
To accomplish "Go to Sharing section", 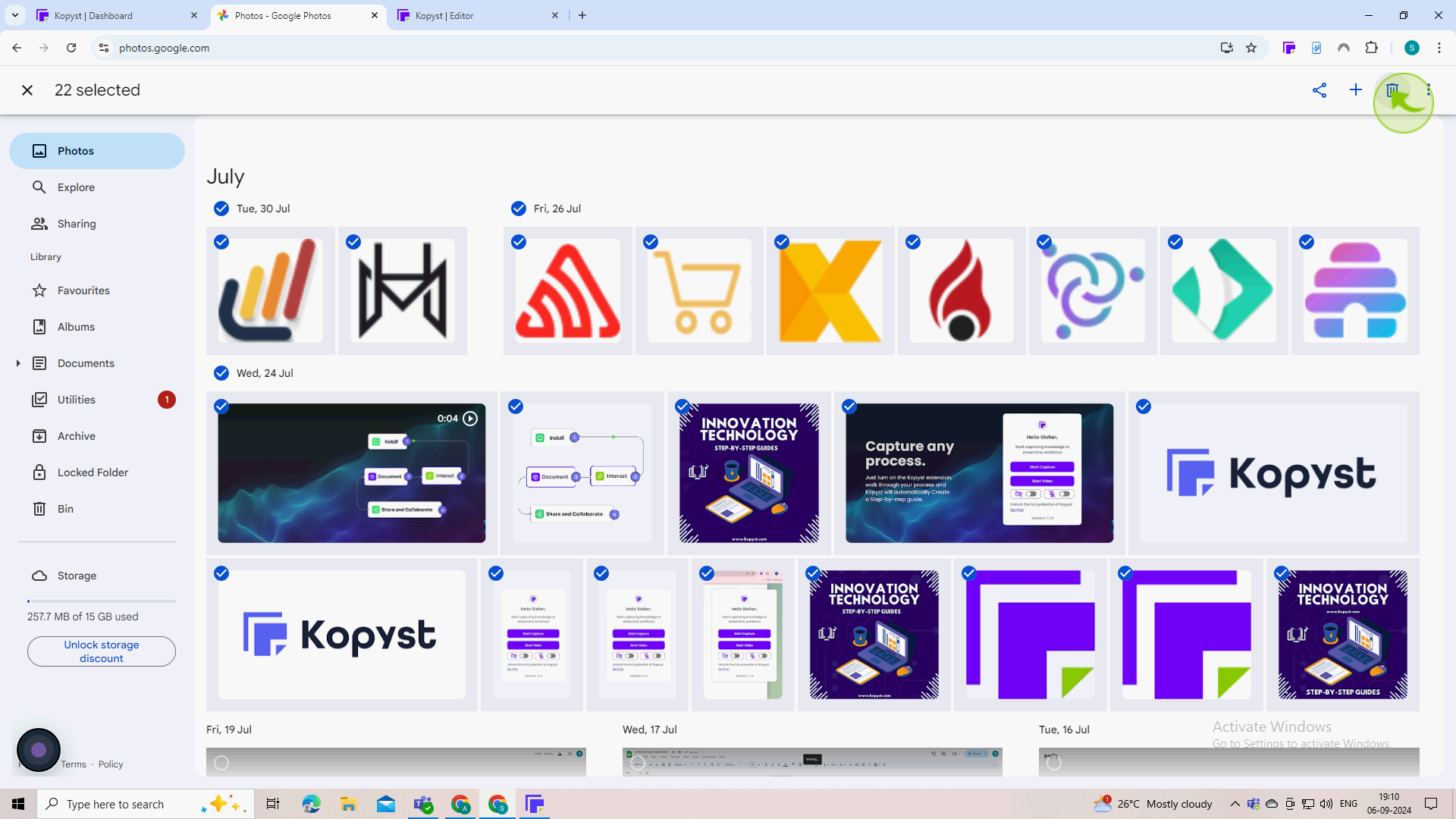I will tap(97, 224).
